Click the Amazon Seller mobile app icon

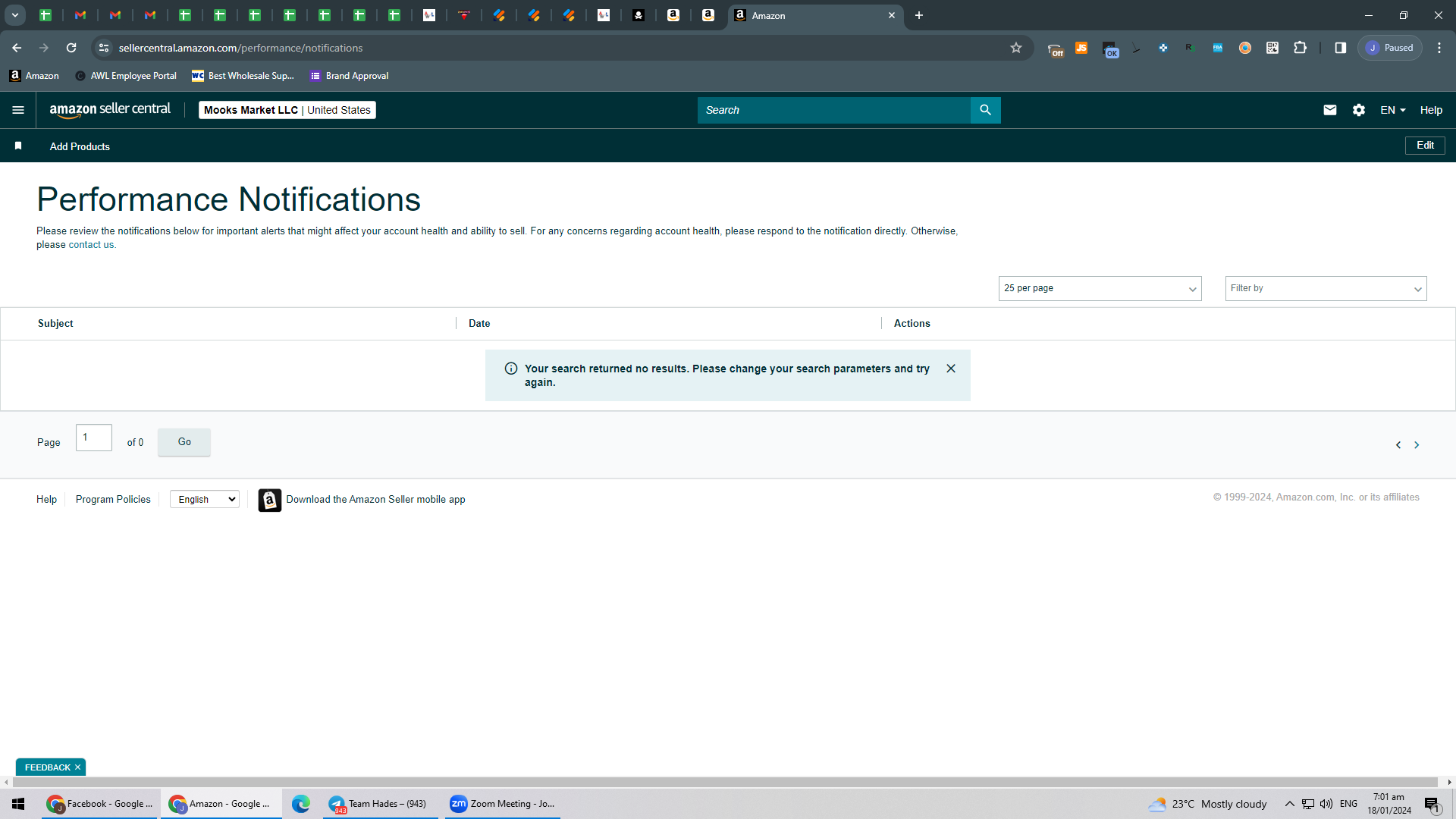(270, 500)
